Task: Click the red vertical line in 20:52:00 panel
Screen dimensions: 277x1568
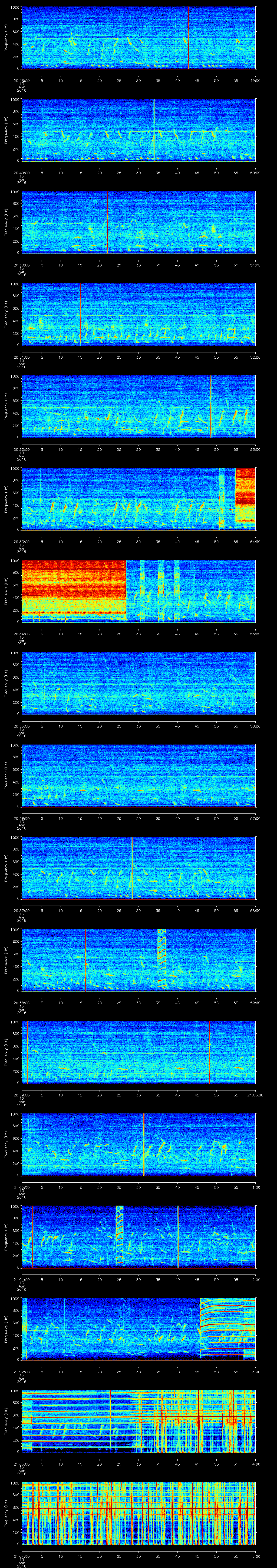Action: tap(211, 407)
